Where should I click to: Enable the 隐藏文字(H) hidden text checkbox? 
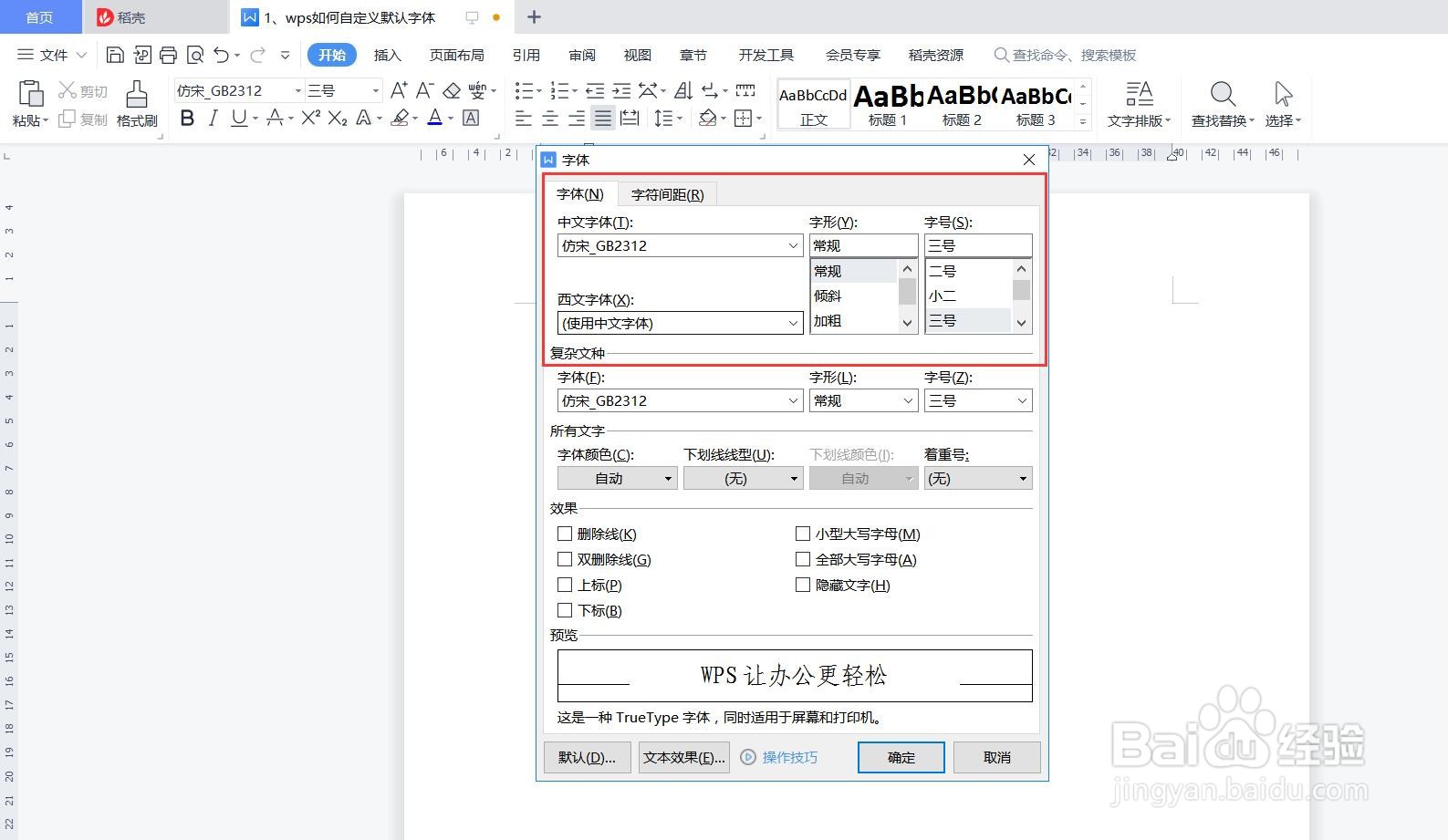click(x=803, y=585)
